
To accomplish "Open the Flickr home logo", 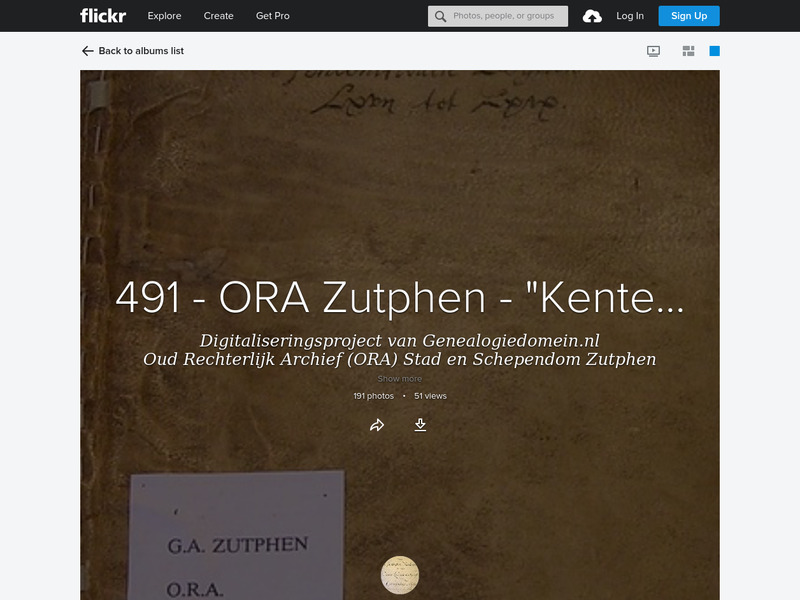I will 96,15.
